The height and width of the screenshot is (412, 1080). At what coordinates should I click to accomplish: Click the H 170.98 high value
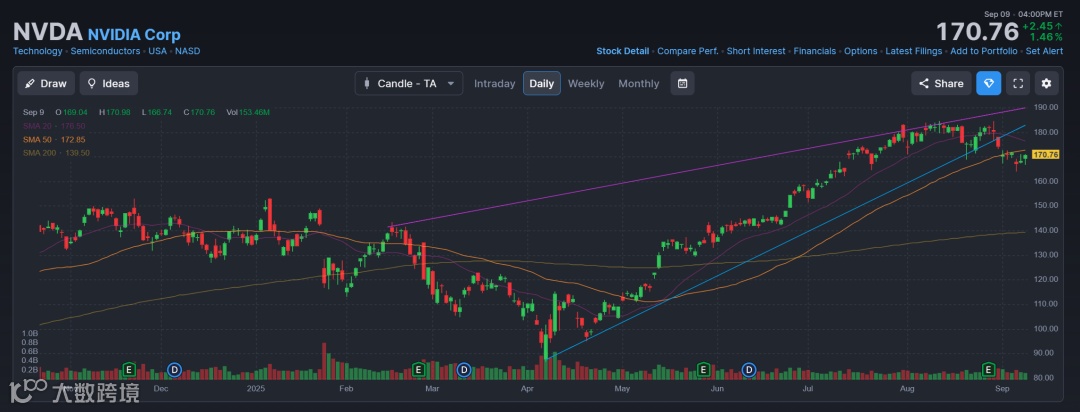click(x=114, y=112)
